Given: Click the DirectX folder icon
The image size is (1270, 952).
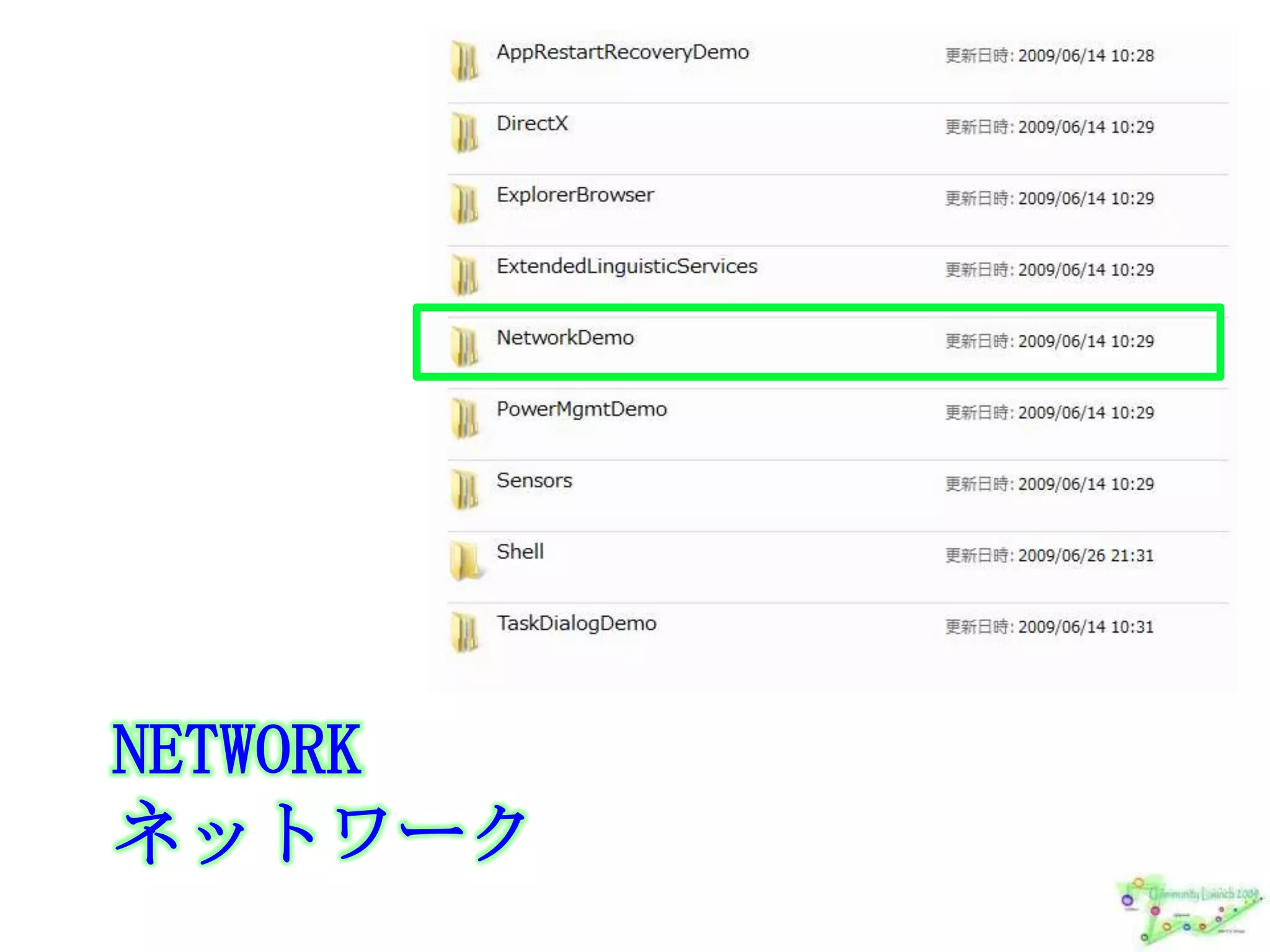Looking at the screenshot, I should point(464,132).
